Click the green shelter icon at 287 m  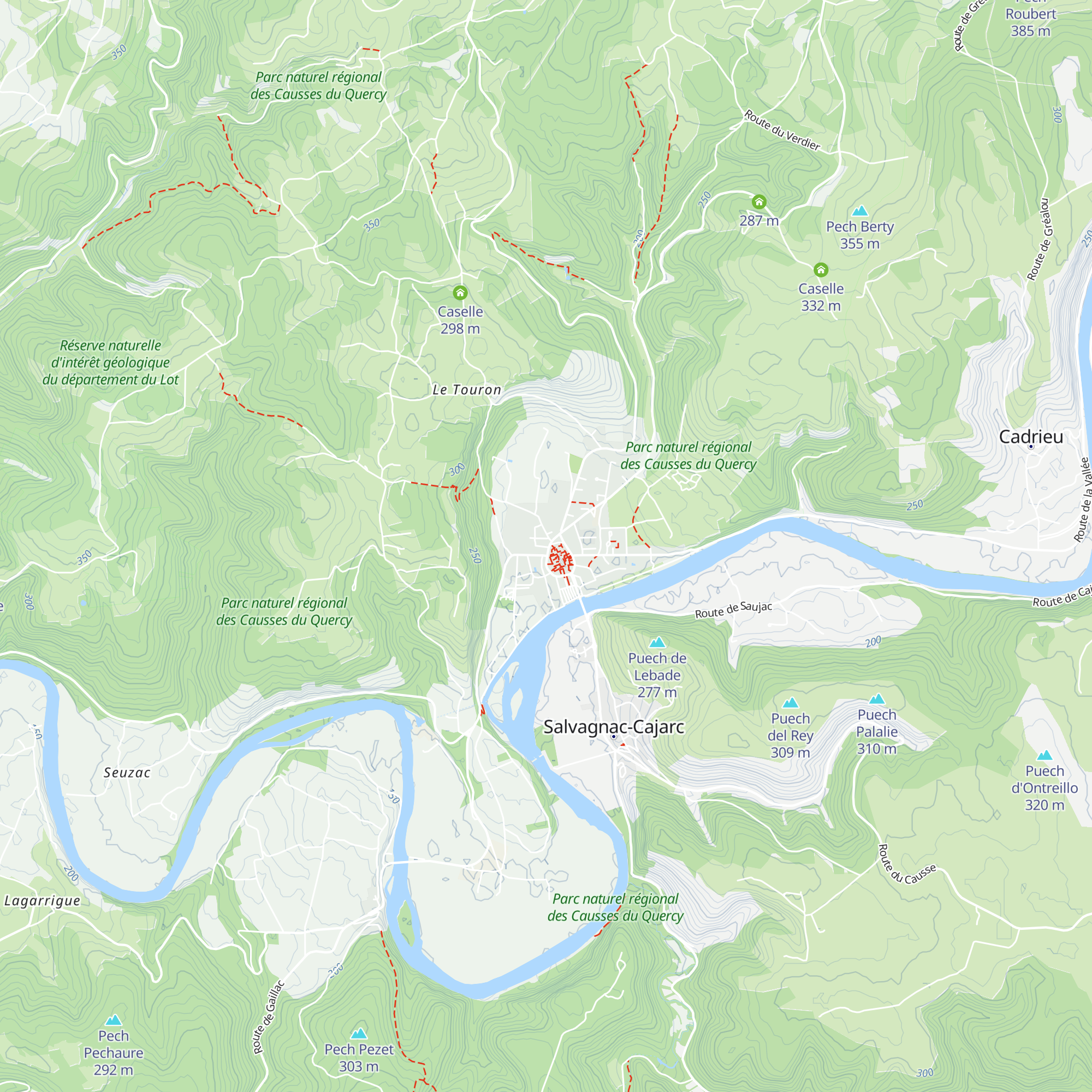coord(759,202)
